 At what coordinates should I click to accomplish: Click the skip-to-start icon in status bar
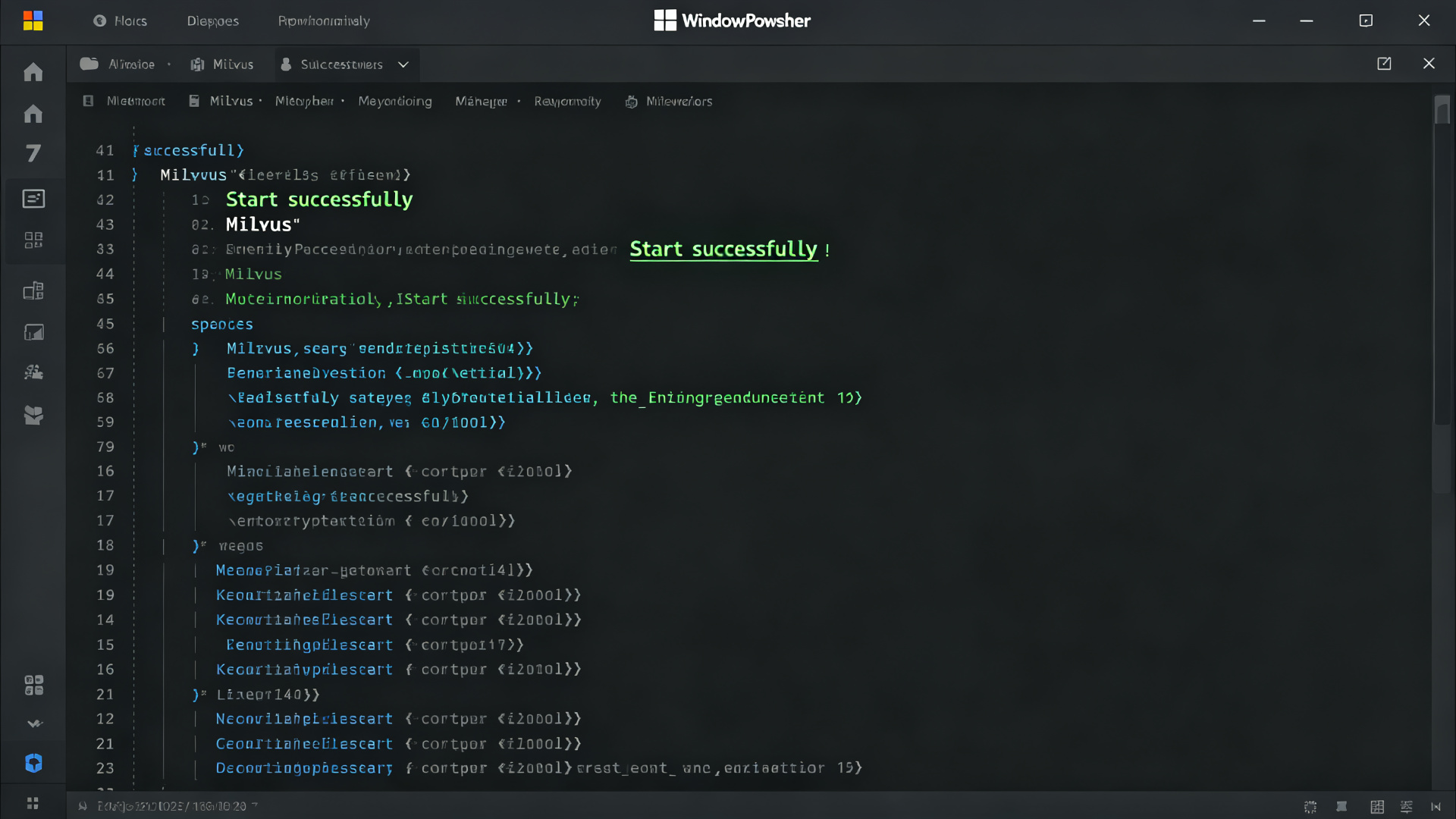pos(1436,807)
